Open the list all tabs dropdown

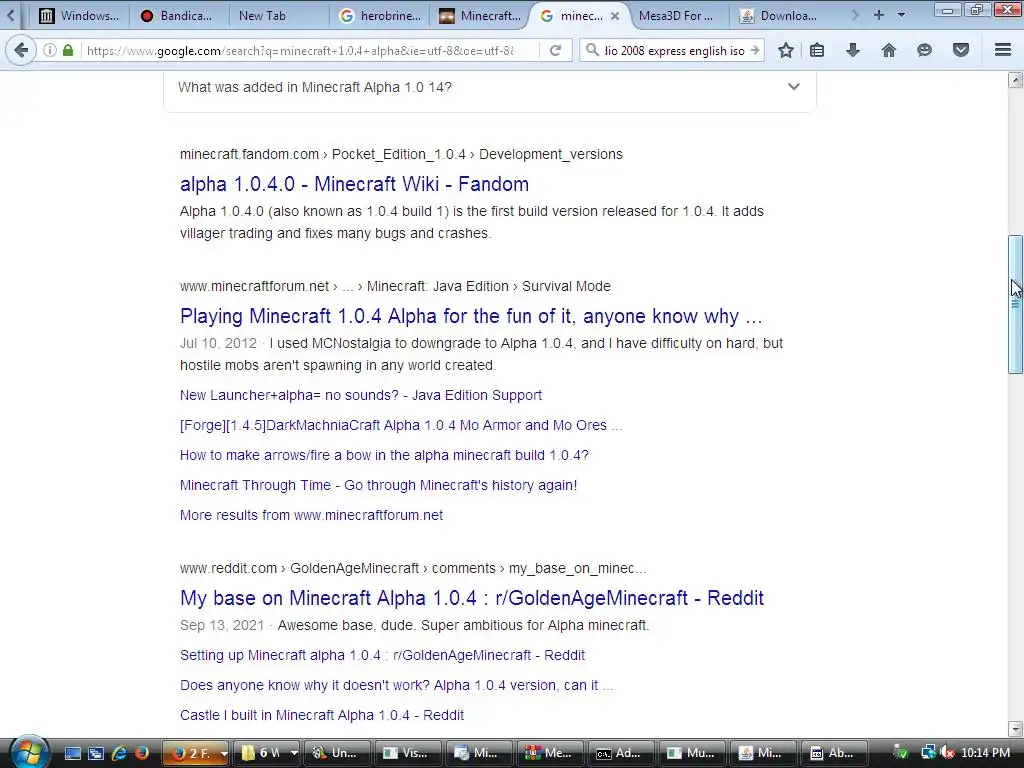[x=902, y=15]
